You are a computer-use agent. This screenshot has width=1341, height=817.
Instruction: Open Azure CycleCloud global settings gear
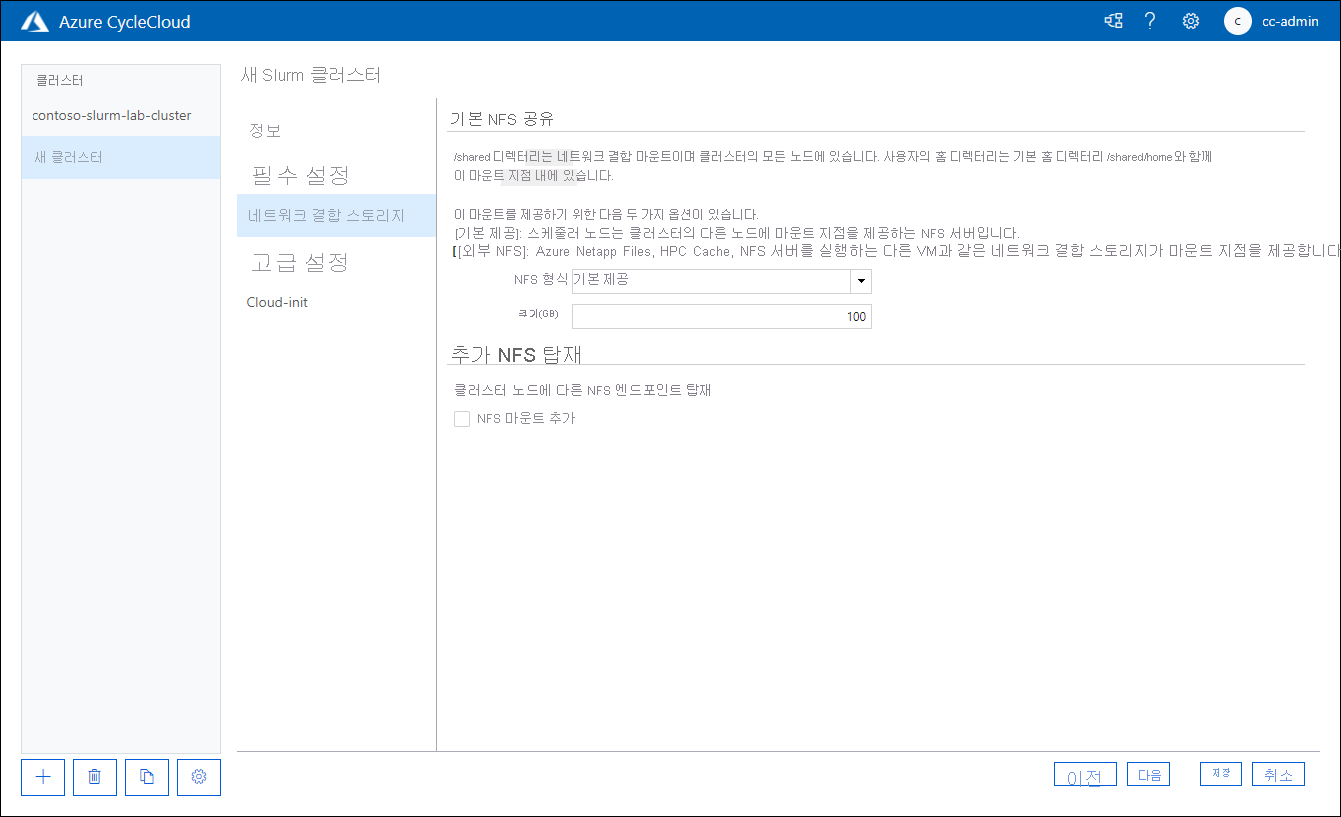click(x=1190, y=20)
